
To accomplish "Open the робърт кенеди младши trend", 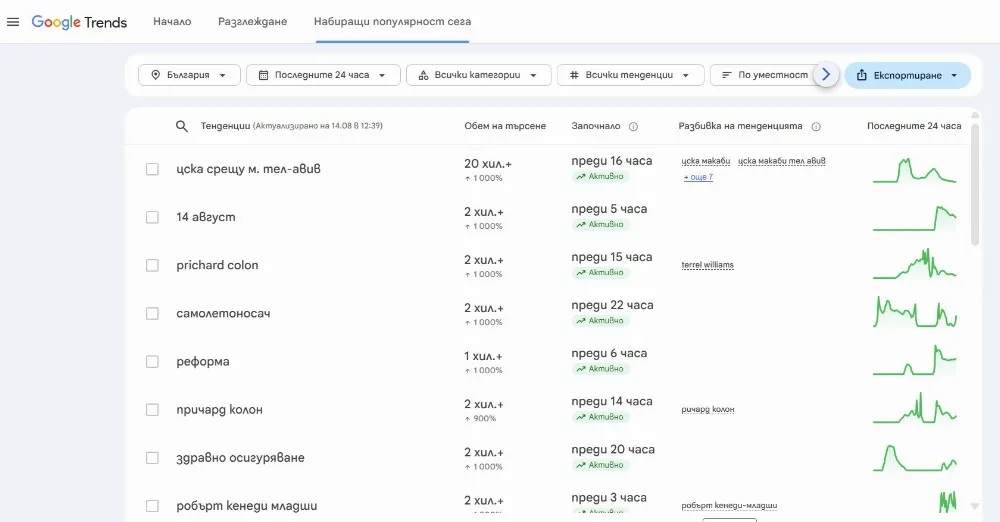I will pos(247,506).
